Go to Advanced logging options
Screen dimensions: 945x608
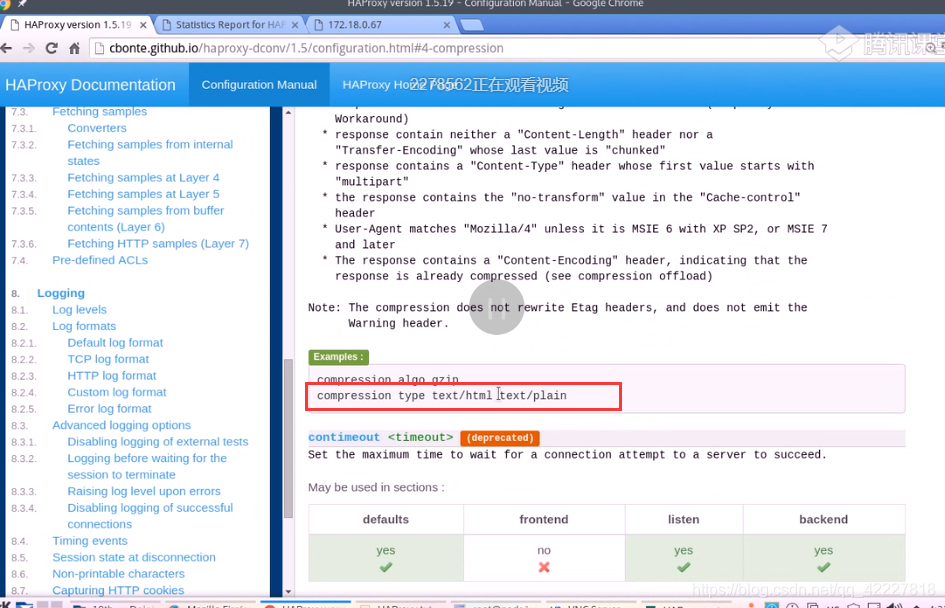121,425
